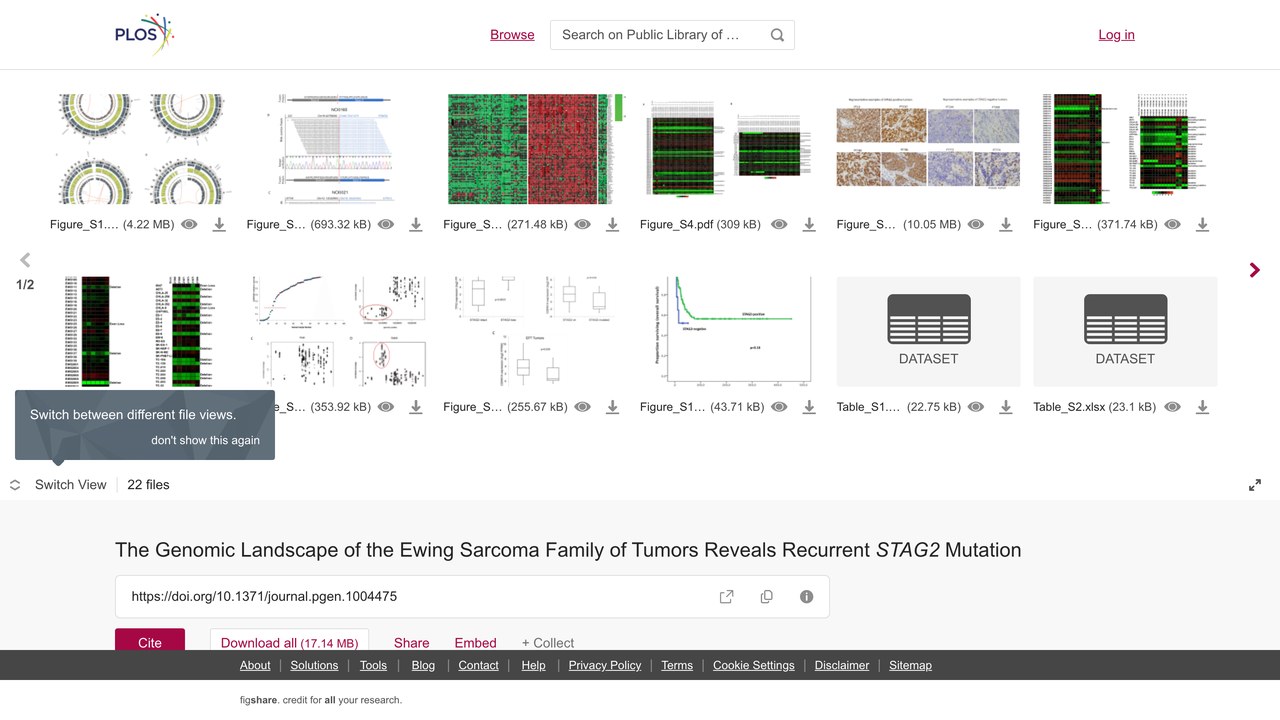Preview the 371.74 kB figure file
This screenshot has height=720, width=1280.
point(1173,225)
